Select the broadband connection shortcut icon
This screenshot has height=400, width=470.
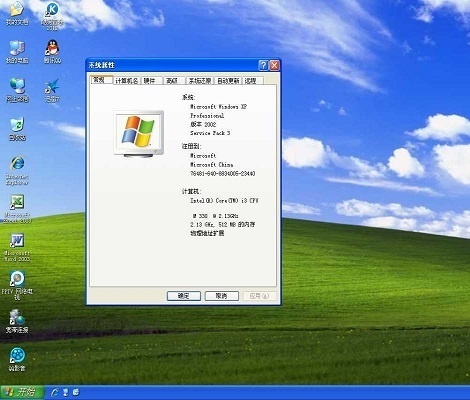pyautogui.click(x=17, y=321)
